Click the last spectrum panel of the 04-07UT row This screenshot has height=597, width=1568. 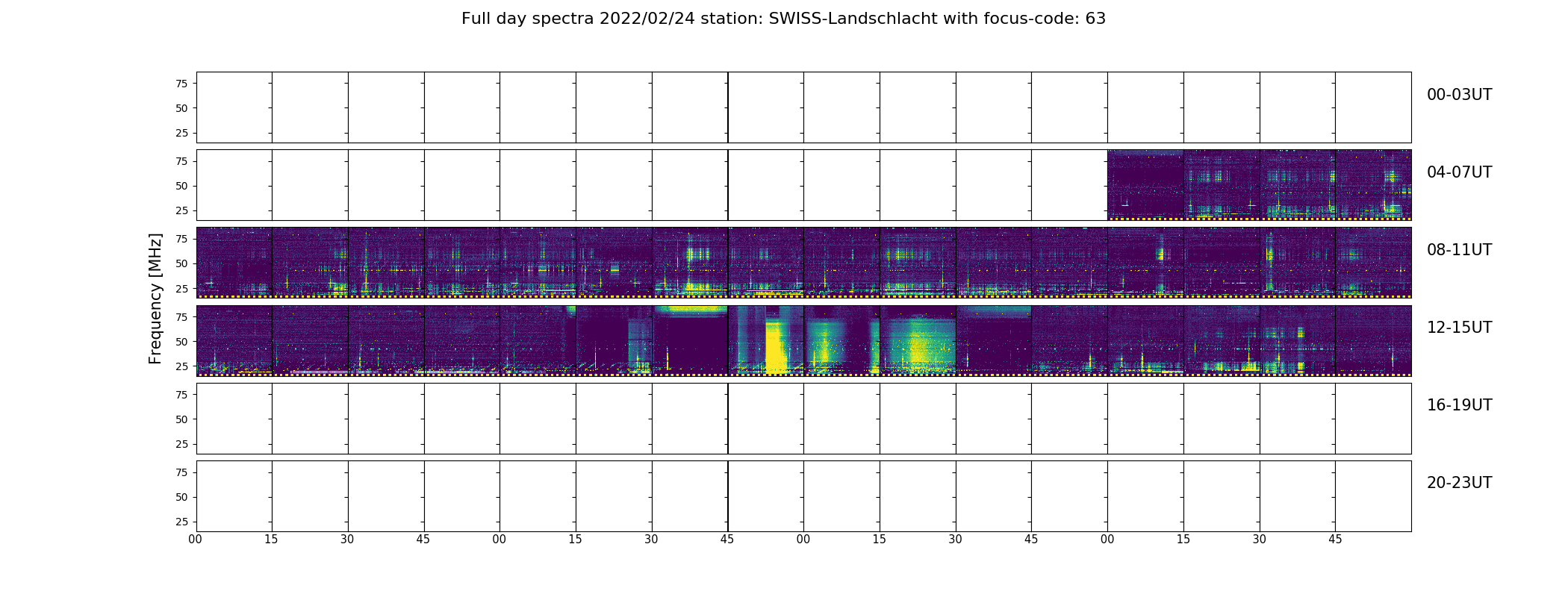coord(1373,184)
